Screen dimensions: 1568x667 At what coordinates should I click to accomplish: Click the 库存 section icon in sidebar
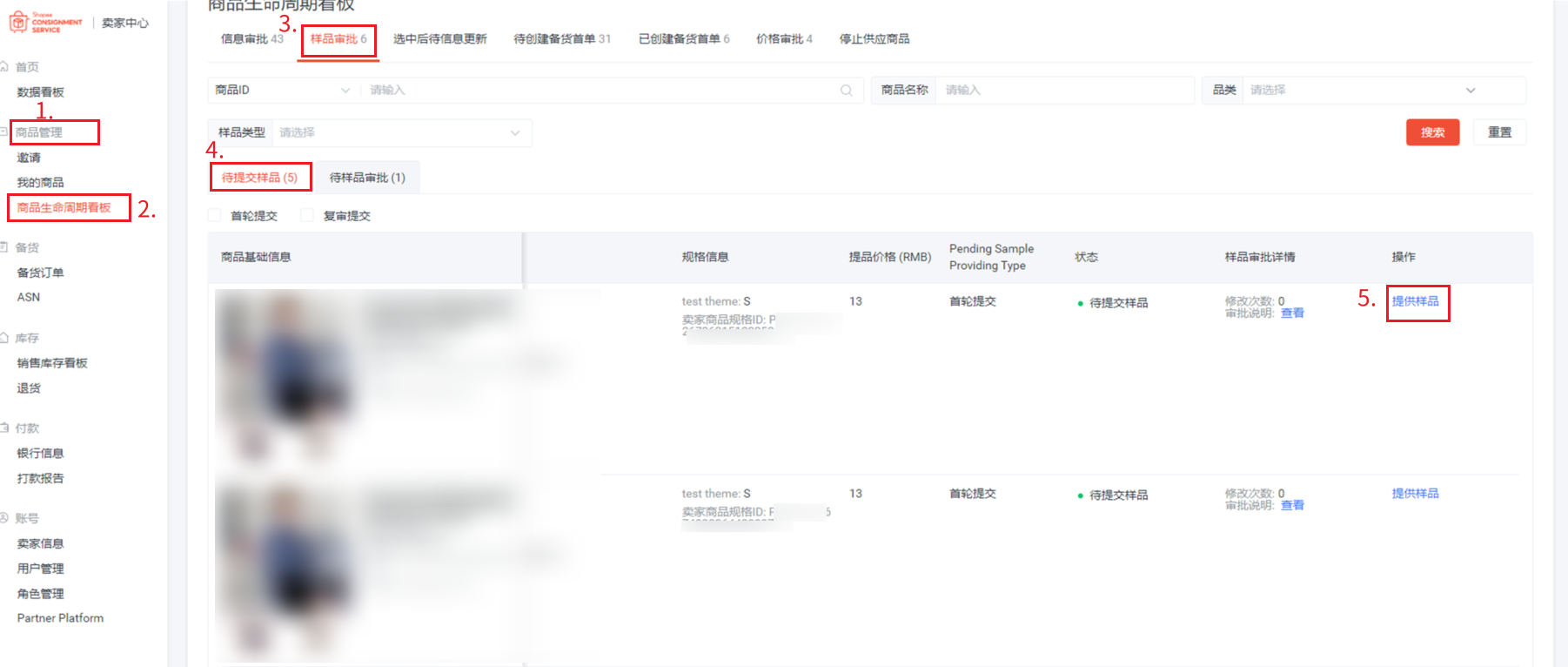4,338
